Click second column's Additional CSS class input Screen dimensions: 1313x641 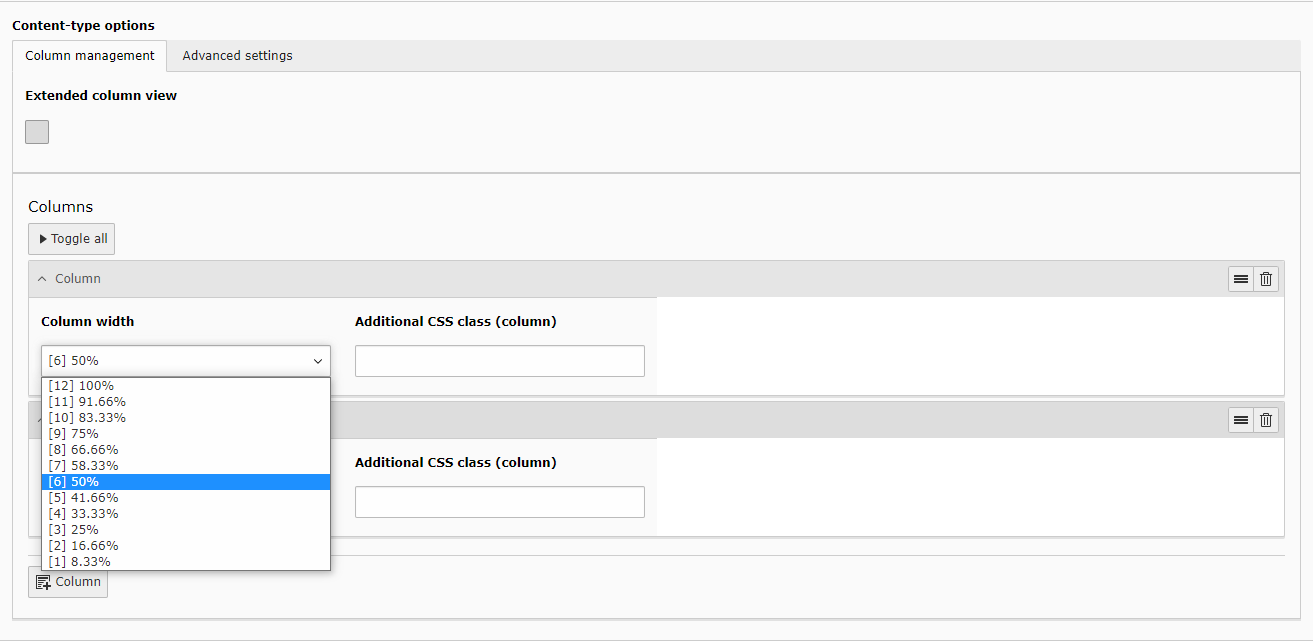click(499, 502)
